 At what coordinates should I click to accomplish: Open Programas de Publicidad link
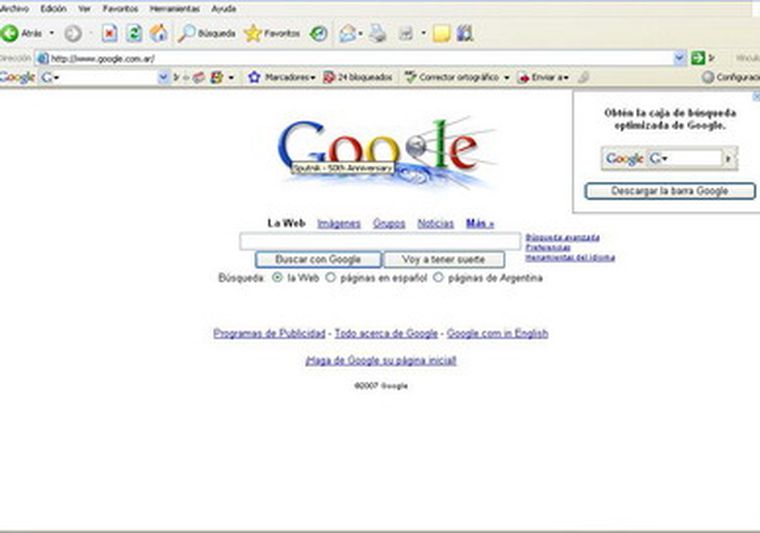click(x=269, y=333)
